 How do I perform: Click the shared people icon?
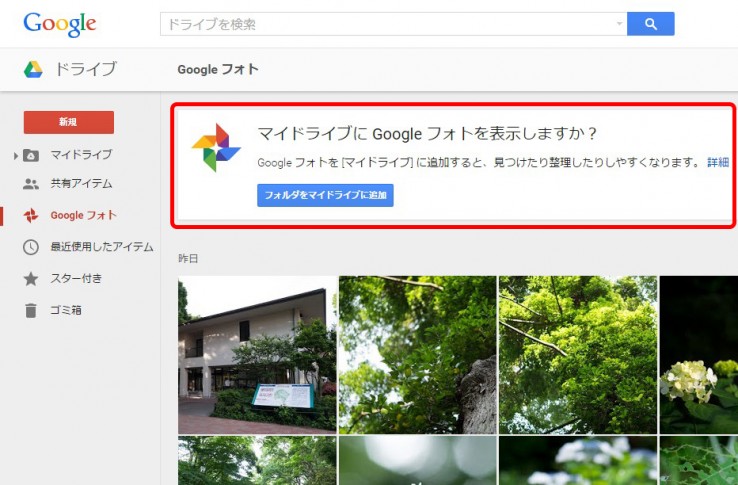pos(31,184)
